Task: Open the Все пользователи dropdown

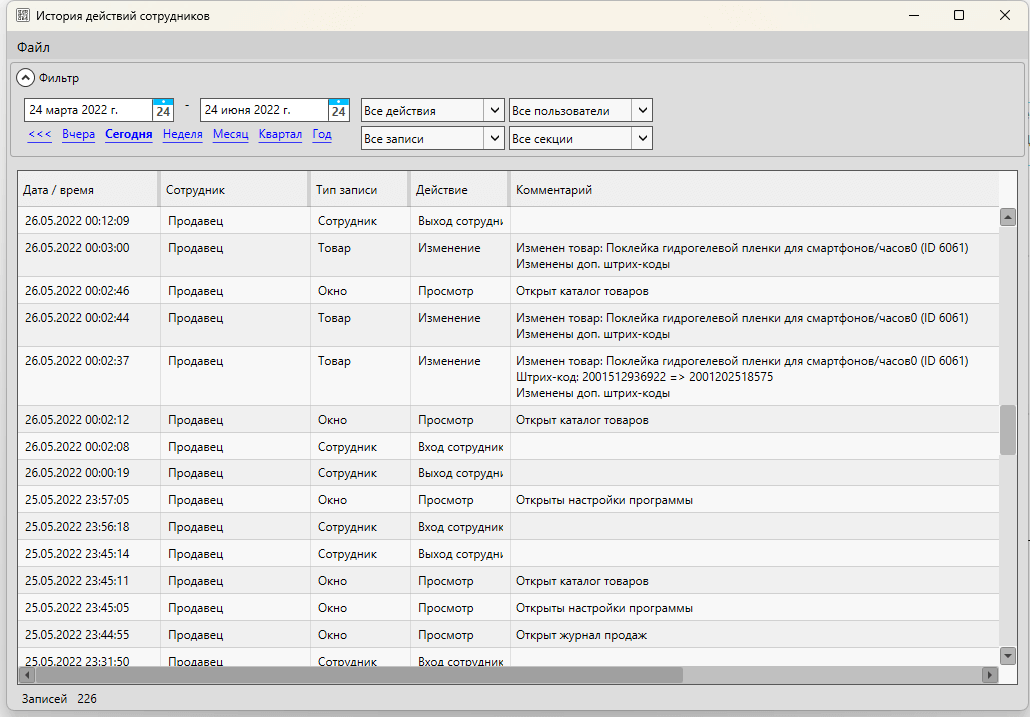Action: pyautogui.click(x=642, y=110)
